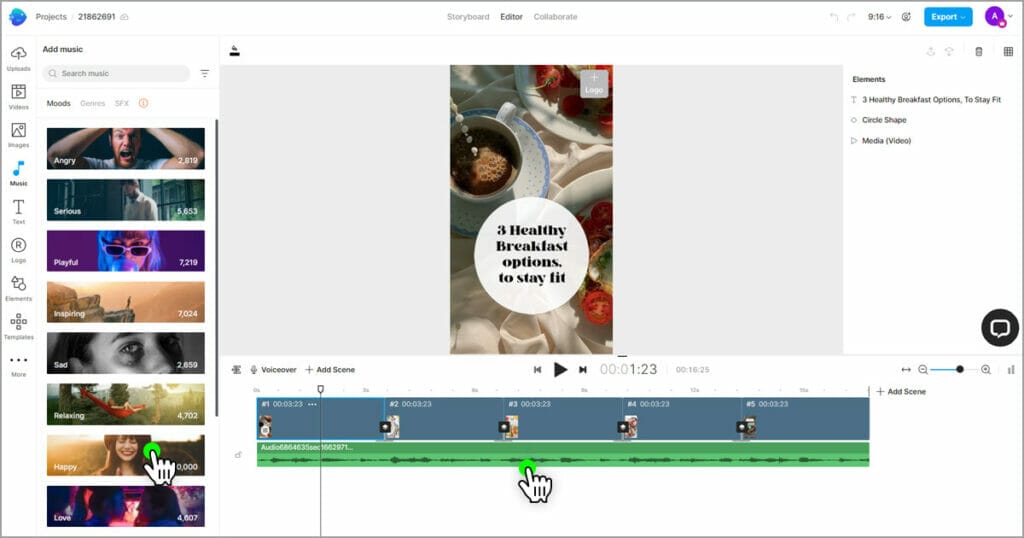The height and width of the screenshot is (538, 1024).
Task: Select the Media (Video) element
Action: (880, 140)
